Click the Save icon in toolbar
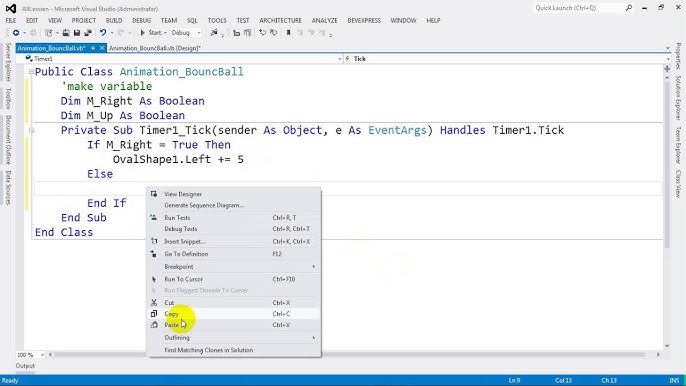The height and width of the screenshot is (386, 686). tap(77, 33)
